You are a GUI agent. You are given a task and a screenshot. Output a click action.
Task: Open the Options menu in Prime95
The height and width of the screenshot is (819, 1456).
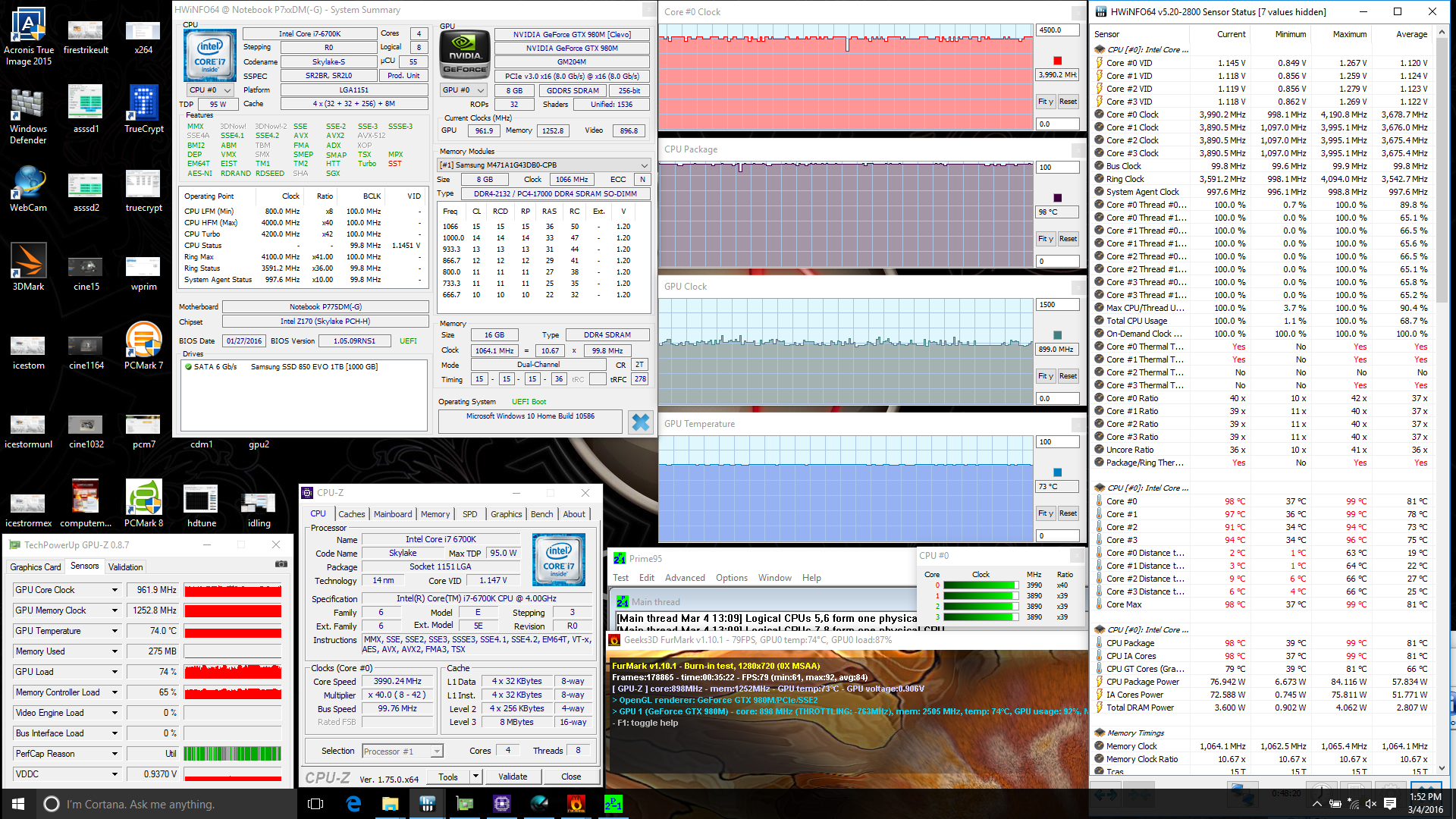(732, 578)
